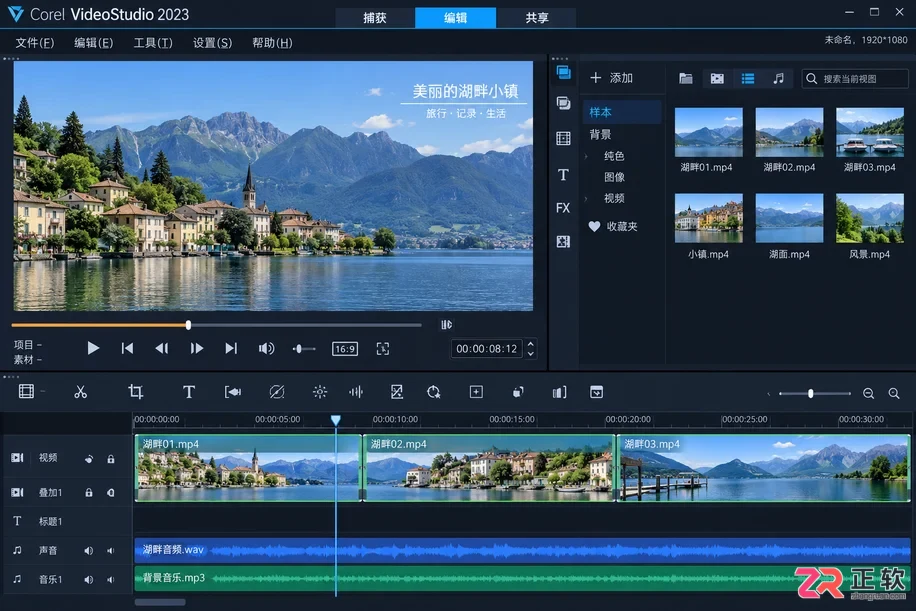This screenshot has height=611, width=916.
Task: Open the FX filters library panel
Action: tap(563, 208)
